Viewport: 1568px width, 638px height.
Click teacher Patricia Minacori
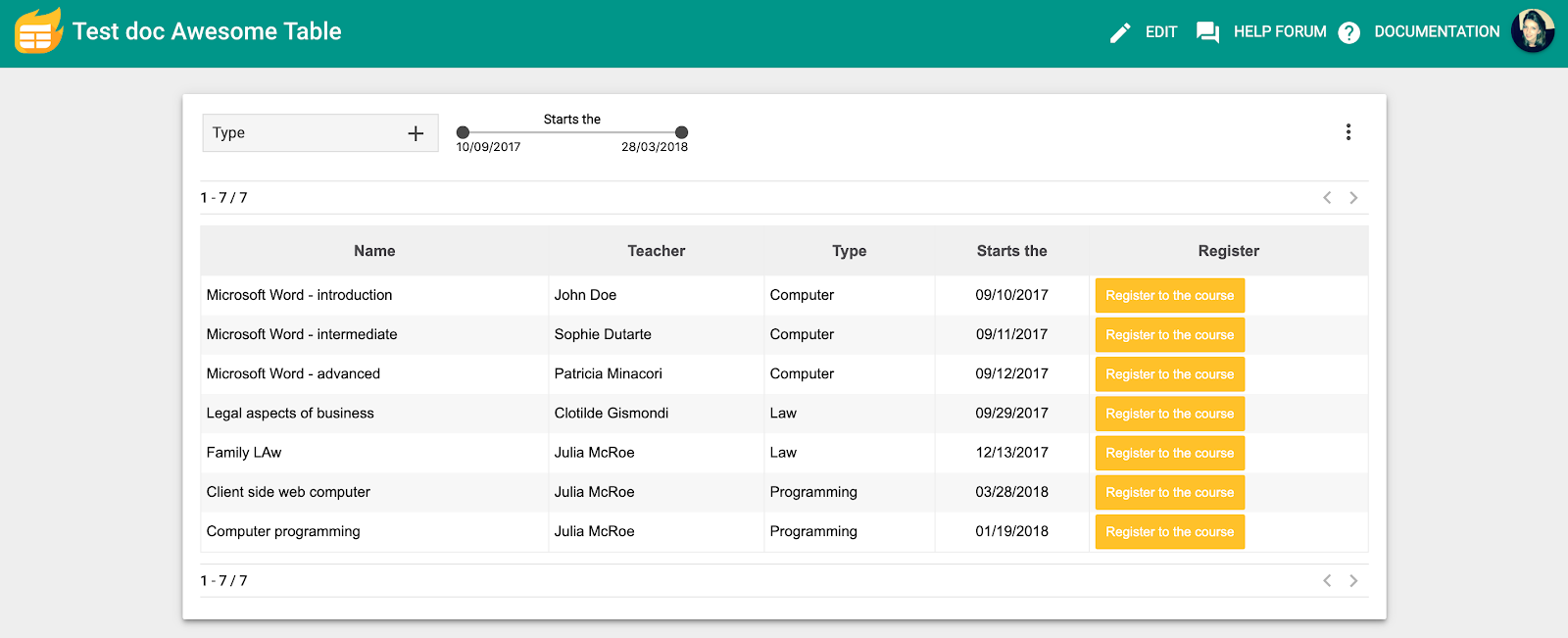click(608, 373)
